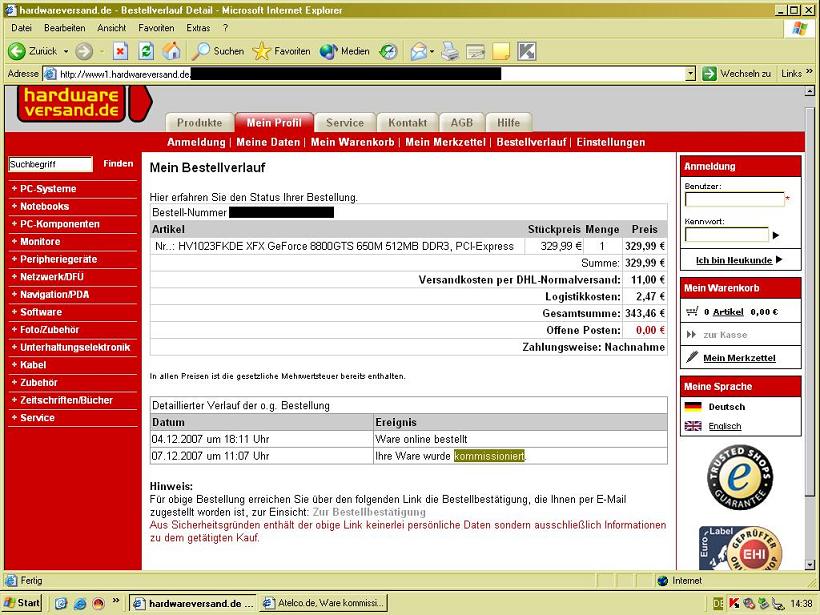Open Mein Warenkorb in red submenu
This screenshot has width=820, height=615.
point(352,142)
